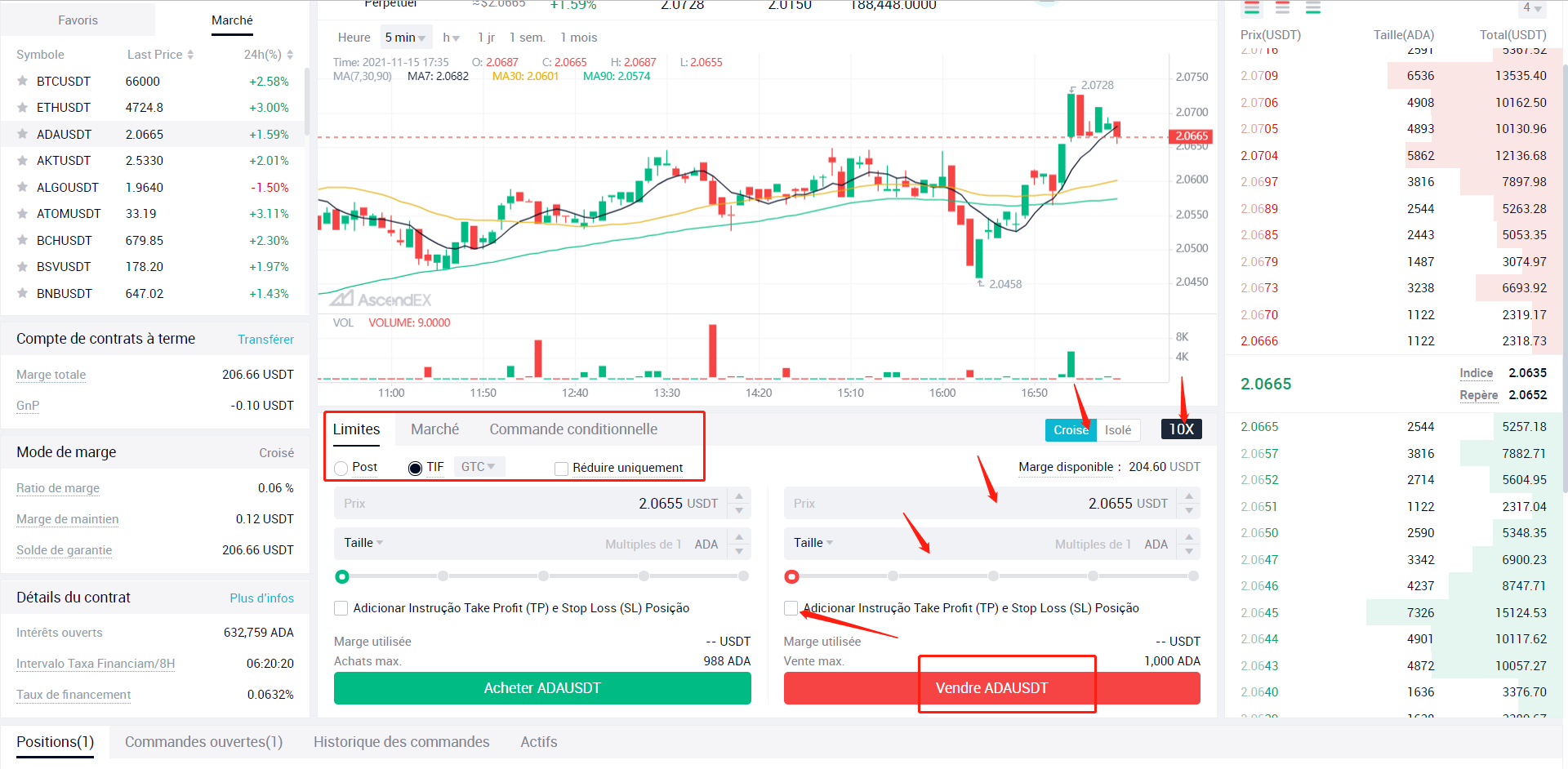Select the 1 sem. chart interval
Screen dimensions: 1568x769
527,38
